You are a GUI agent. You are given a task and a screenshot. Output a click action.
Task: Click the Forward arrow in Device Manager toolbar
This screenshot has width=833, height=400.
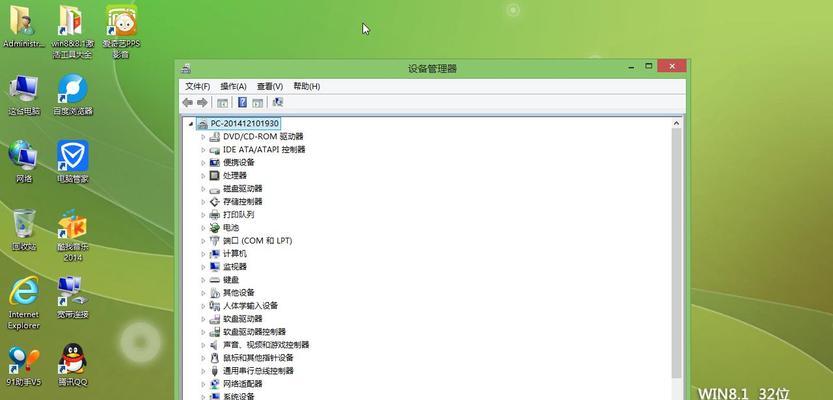click(202, 102)
